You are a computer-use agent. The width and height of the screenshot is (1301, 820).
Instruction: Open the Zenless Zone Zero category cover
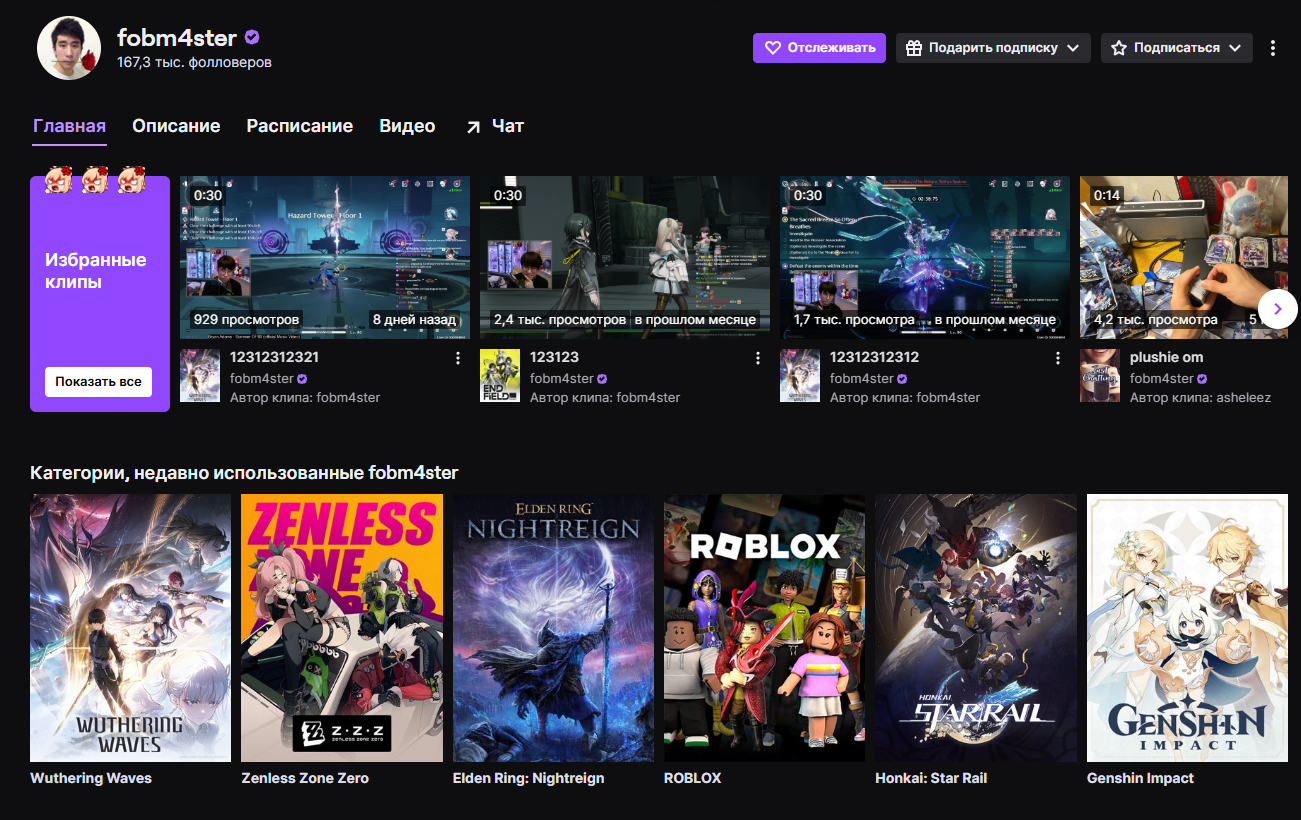tap(342, 628)
